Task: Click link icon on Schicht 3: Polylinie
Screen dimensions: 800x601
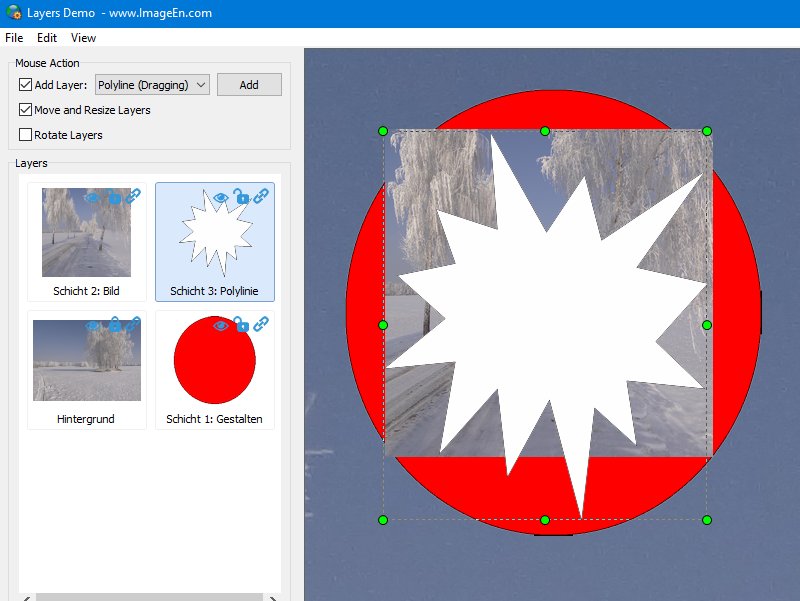Action: click(x=261, y=195)
